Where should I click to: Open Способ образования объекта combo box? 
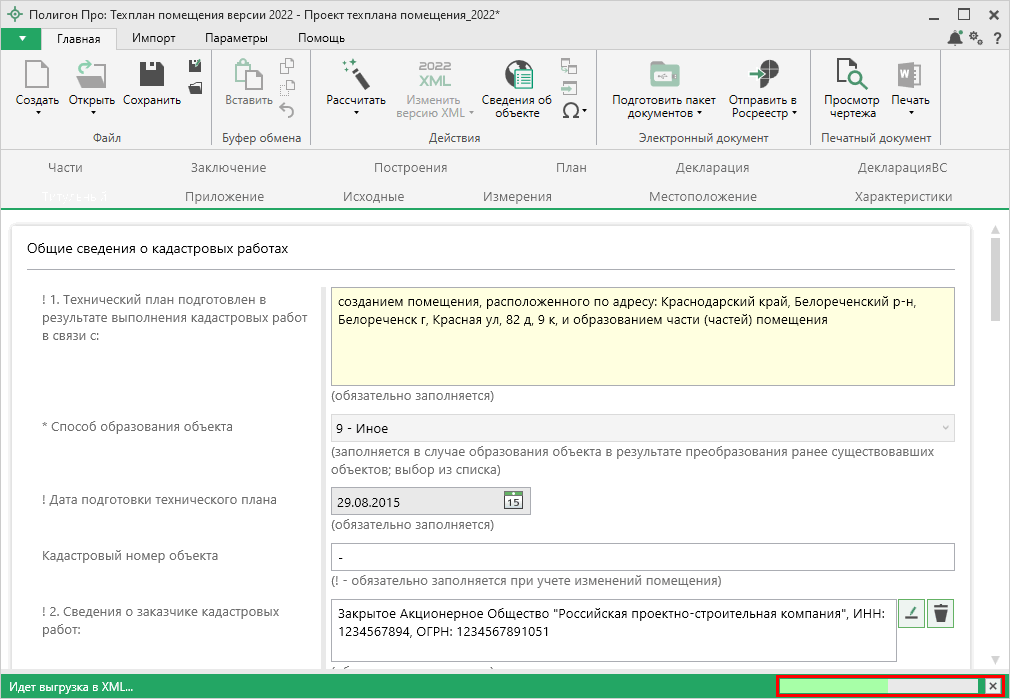click(642, 428)
